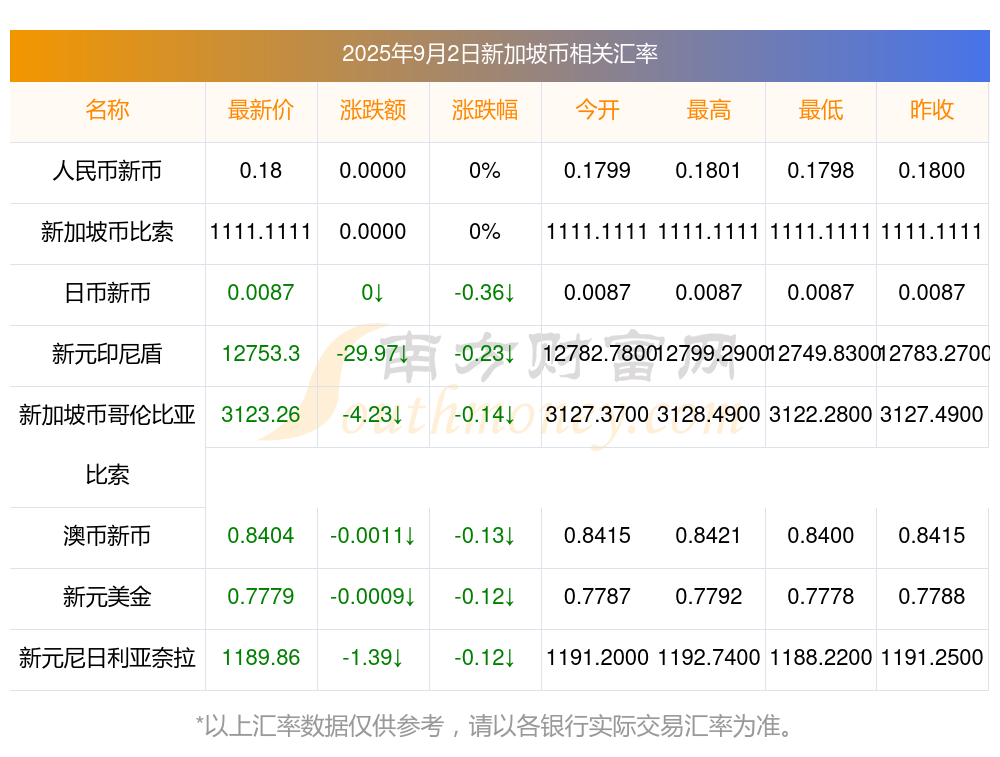Screen dimensions: 1000x757
Task: Click change amount 0↓ in 日币新币 row
Action: [372, 293]
